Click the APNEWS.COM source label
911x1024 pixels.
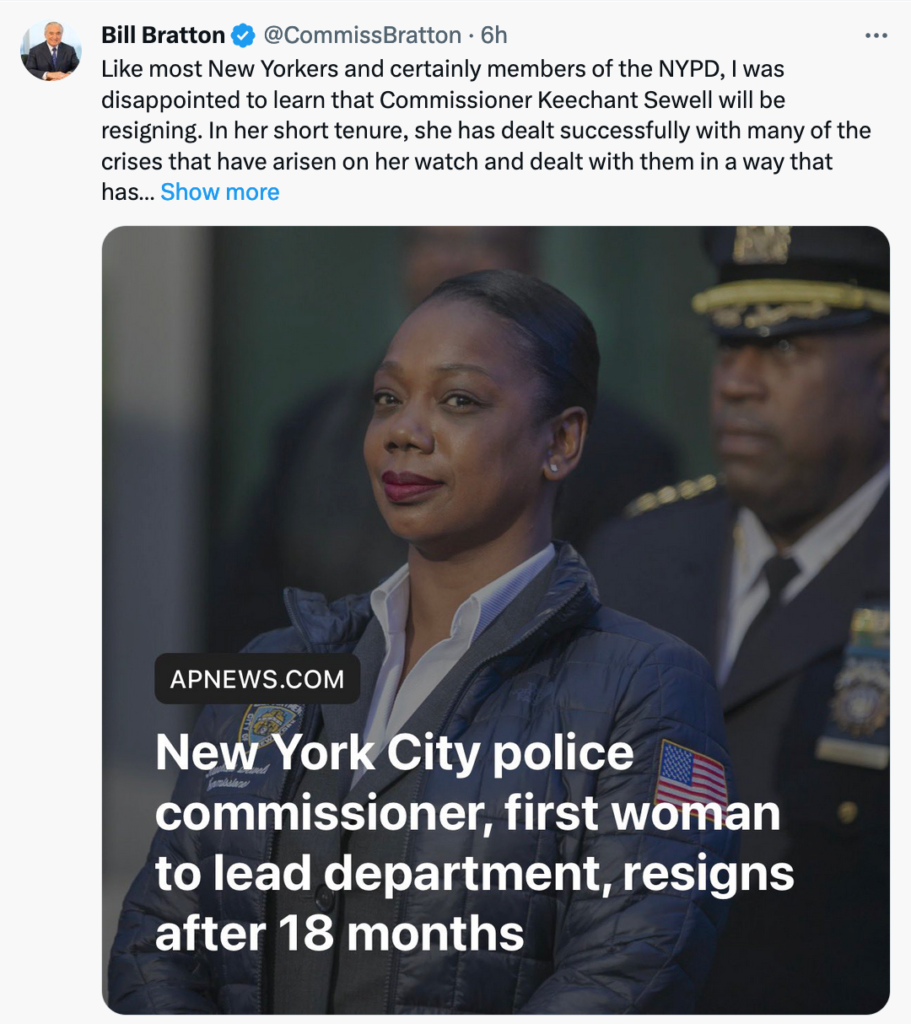coord(257,679)
